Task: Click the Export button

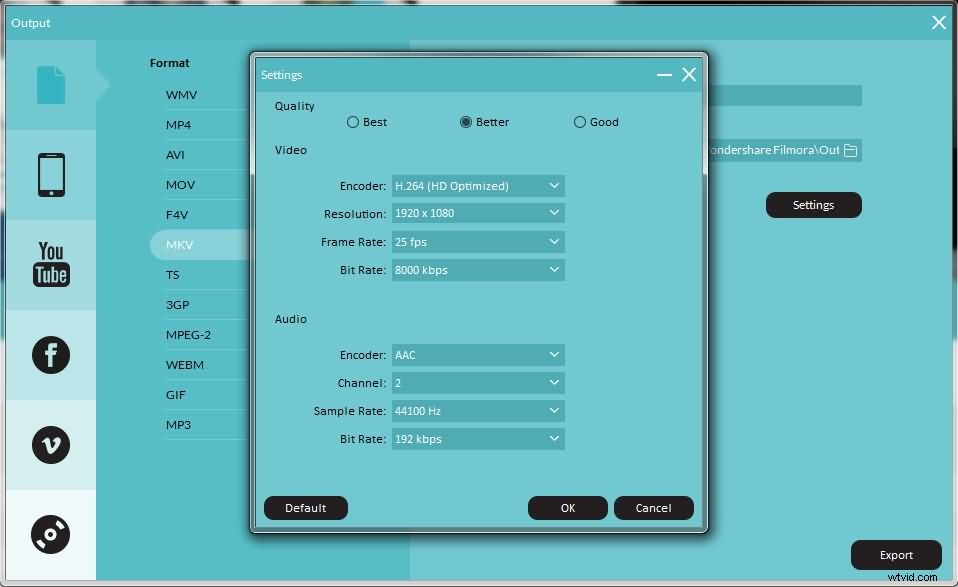Action: coord(895,554)
